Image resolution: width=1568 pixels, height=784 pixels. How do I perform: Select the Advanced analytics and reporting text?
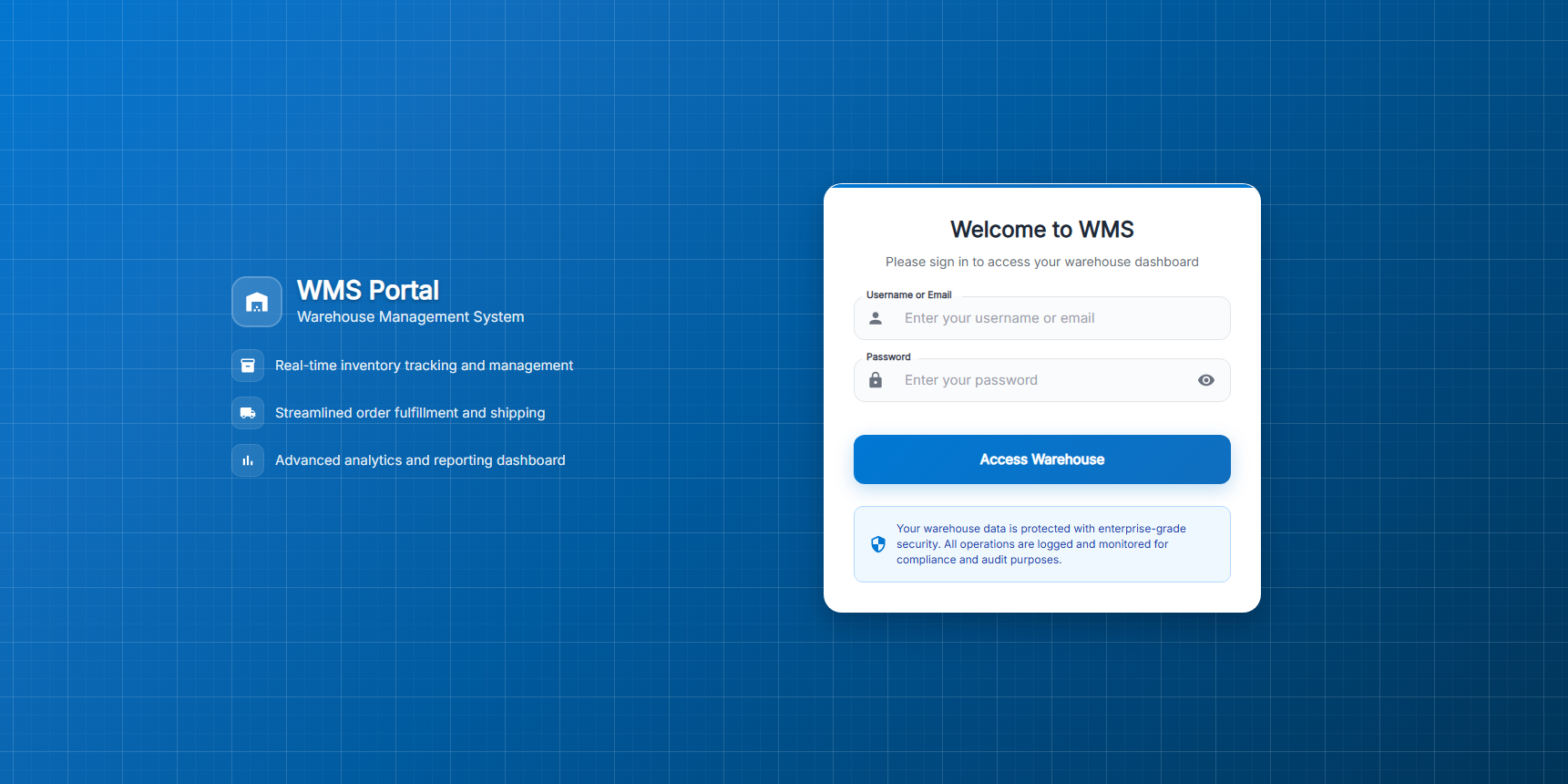click(420, 460)
